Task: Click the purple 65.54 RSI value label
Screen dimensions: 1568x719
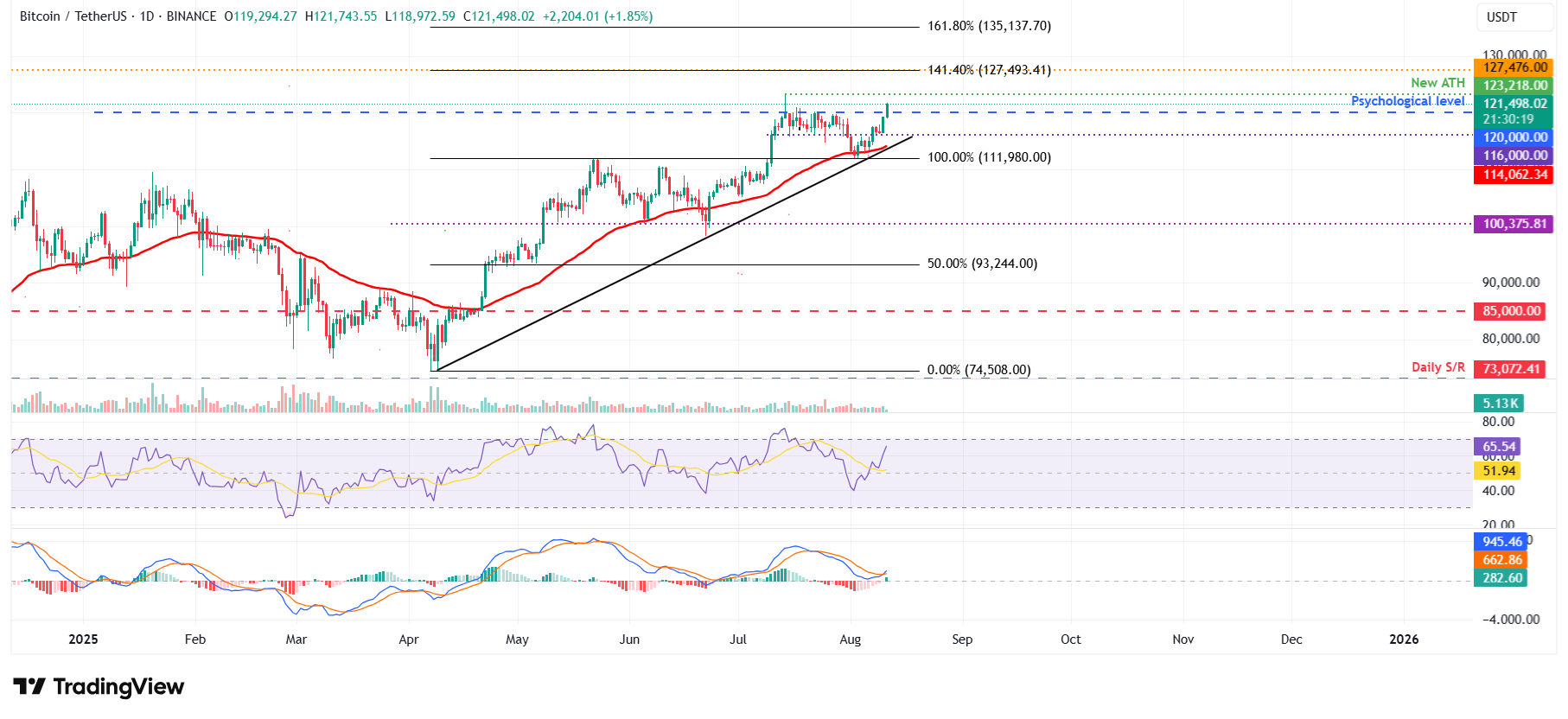Action: pyautogui.click(x=1499, y=447)
